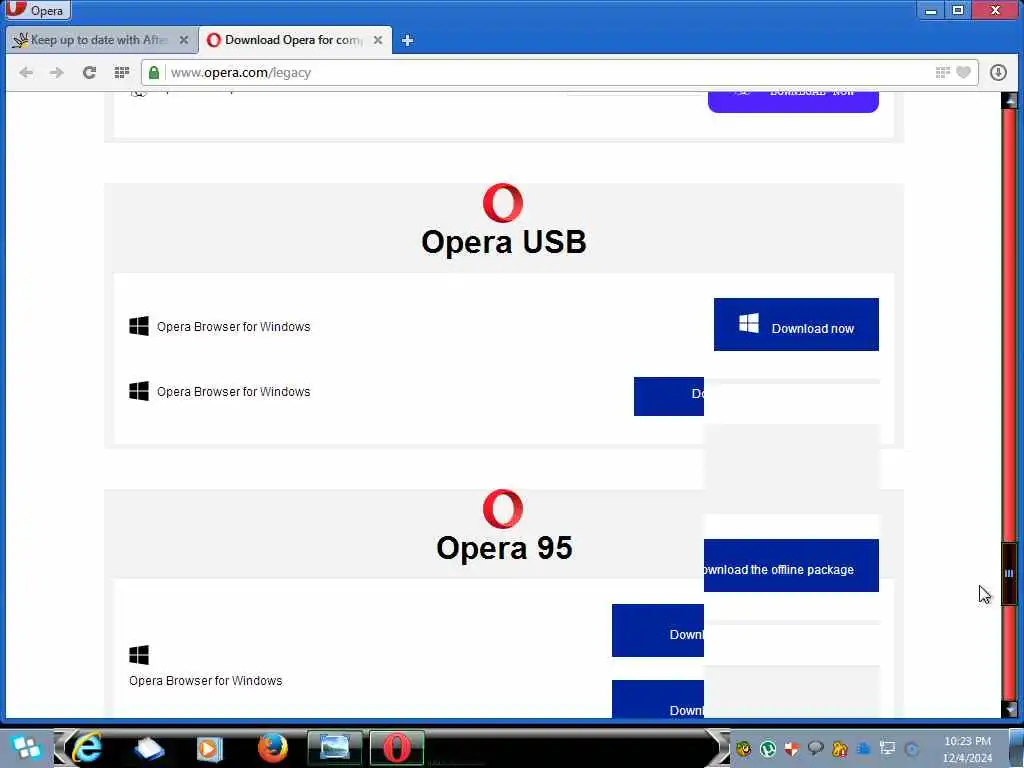Open Windows Media Player from the taskbar
The width and height of the screenshot is (1024, 768).
pyautogui.click(x=209, y=748)
